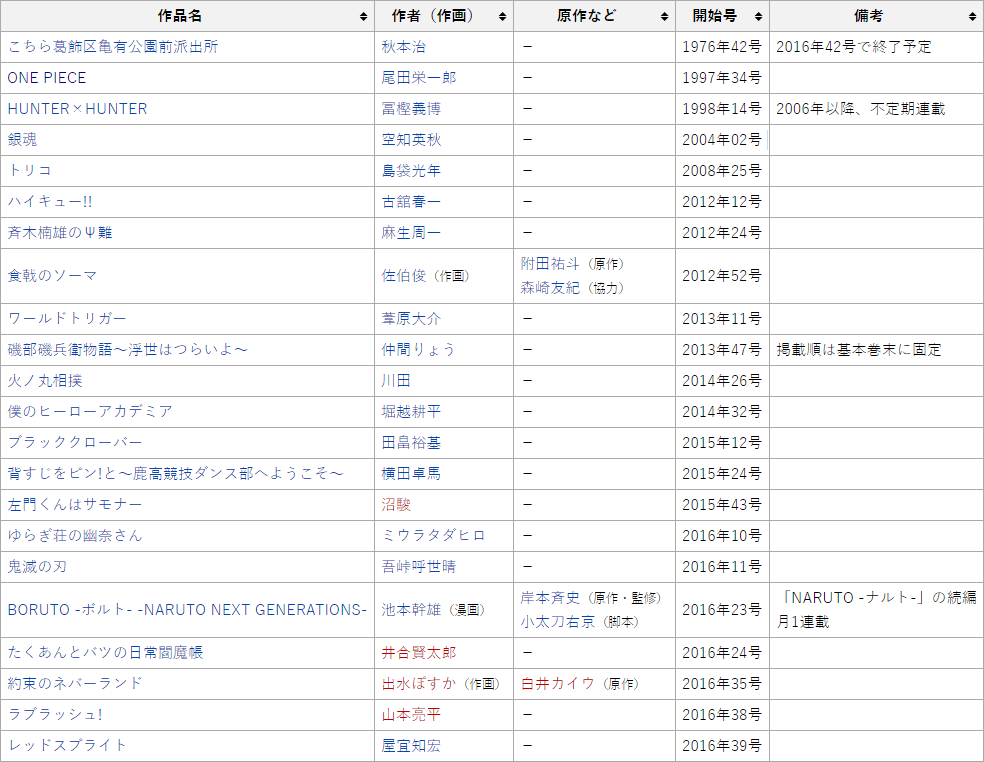
Task: Open author 横田卓馬 link
Action: pyautogui.click(x=411, y=474)
